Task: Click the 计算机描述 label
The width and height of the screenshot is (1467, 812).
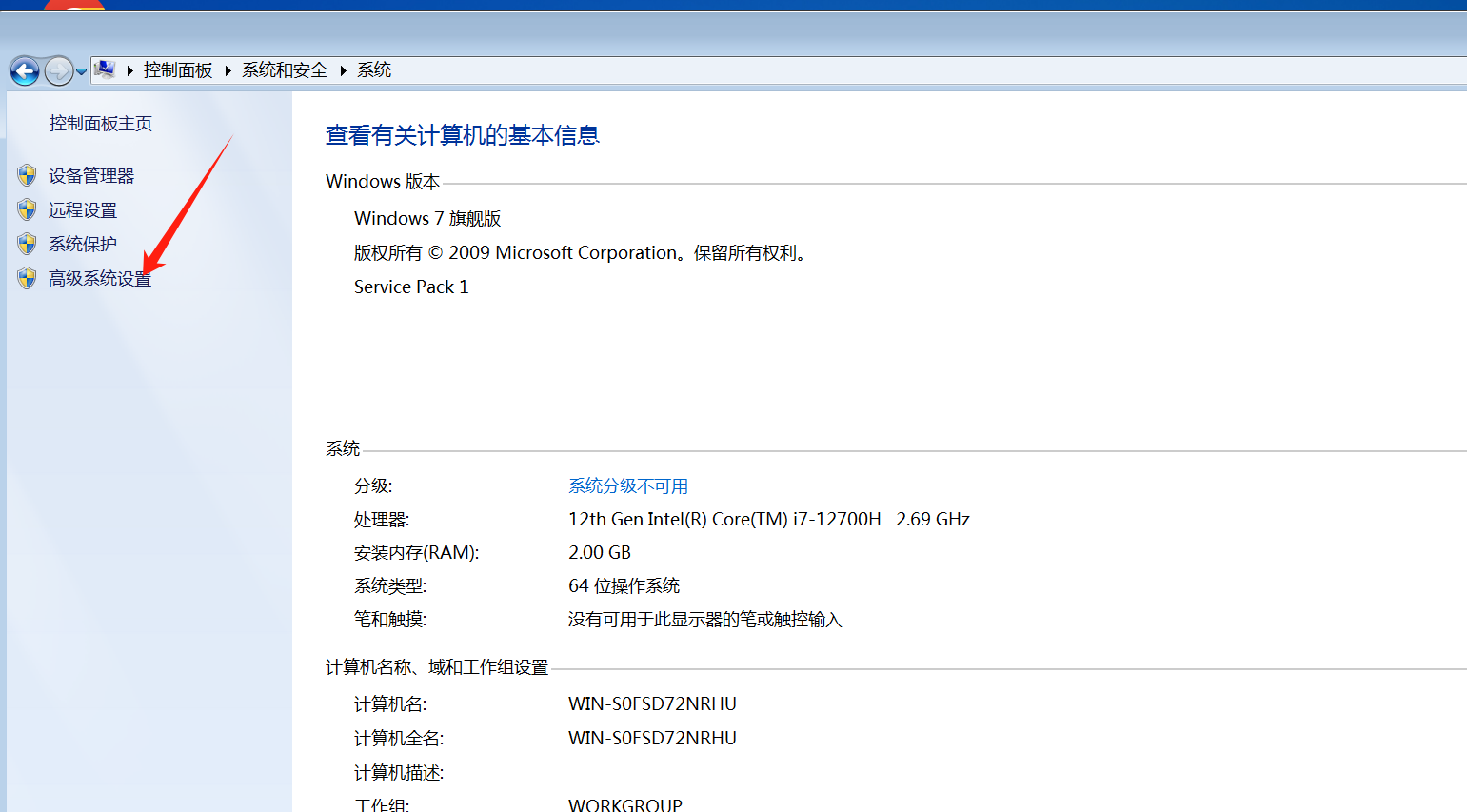Action: [x=399, y=773]
